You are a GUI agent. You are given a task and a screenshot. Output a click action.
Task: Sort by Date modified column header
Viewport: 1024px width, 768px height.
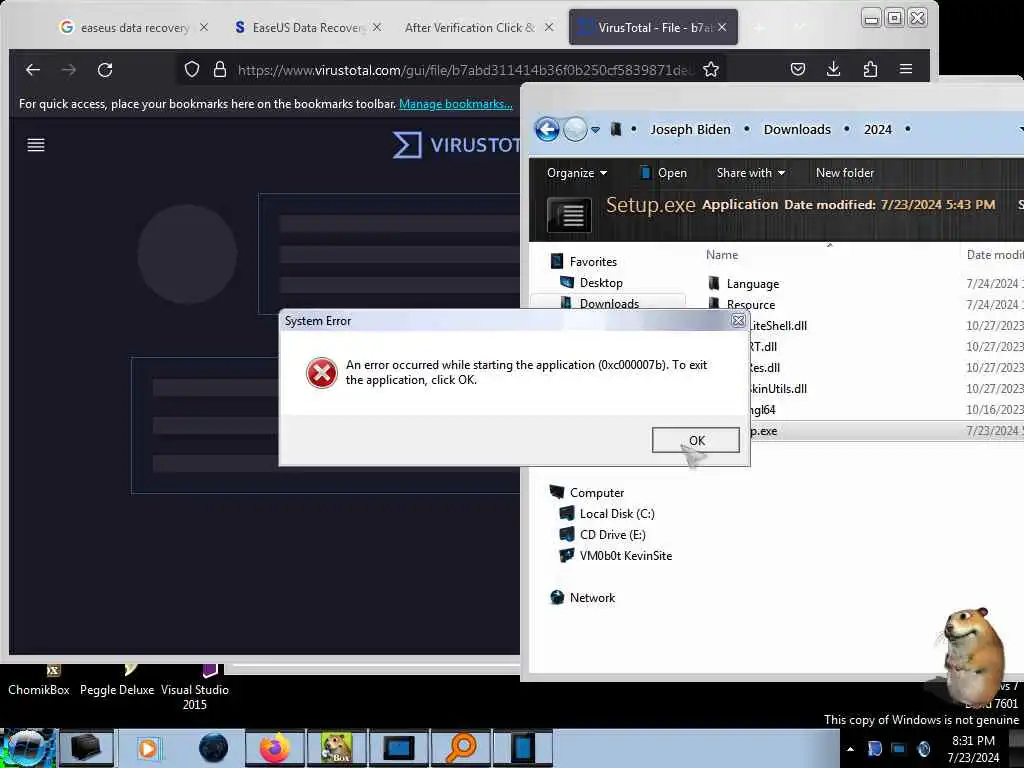click(x=995, y=255)
